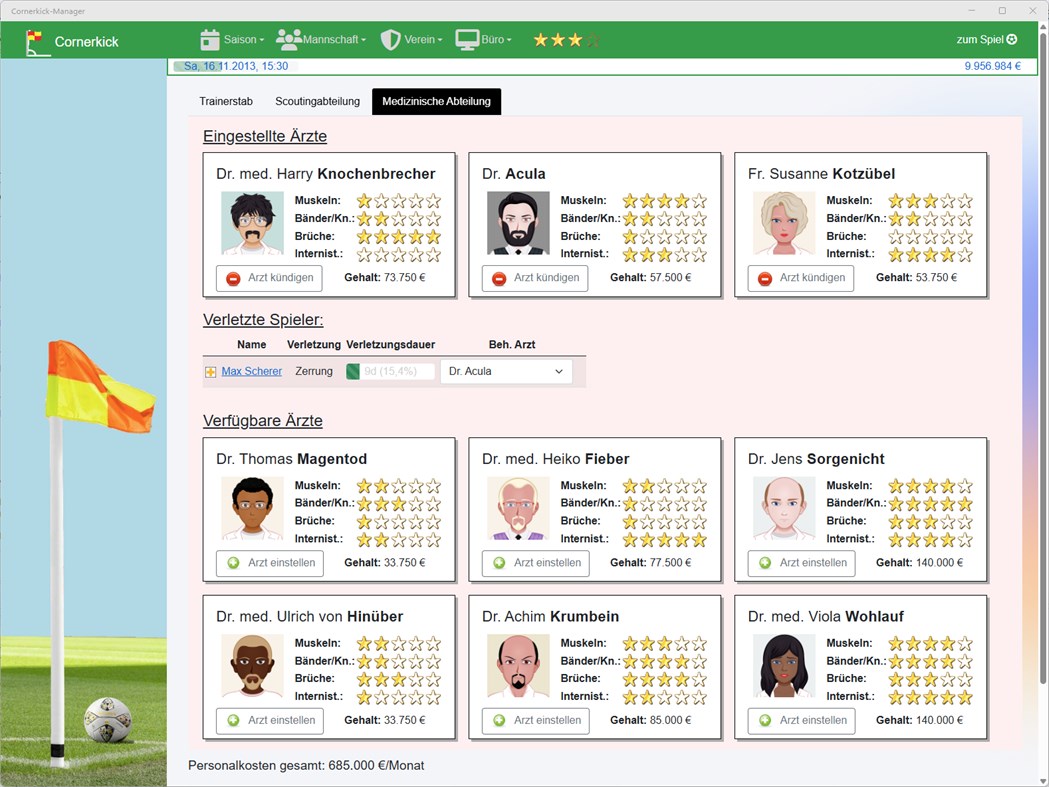Click the first Muskeln star for Dr. Acula
The image size is (1049, 787).
tap(629, 200)
